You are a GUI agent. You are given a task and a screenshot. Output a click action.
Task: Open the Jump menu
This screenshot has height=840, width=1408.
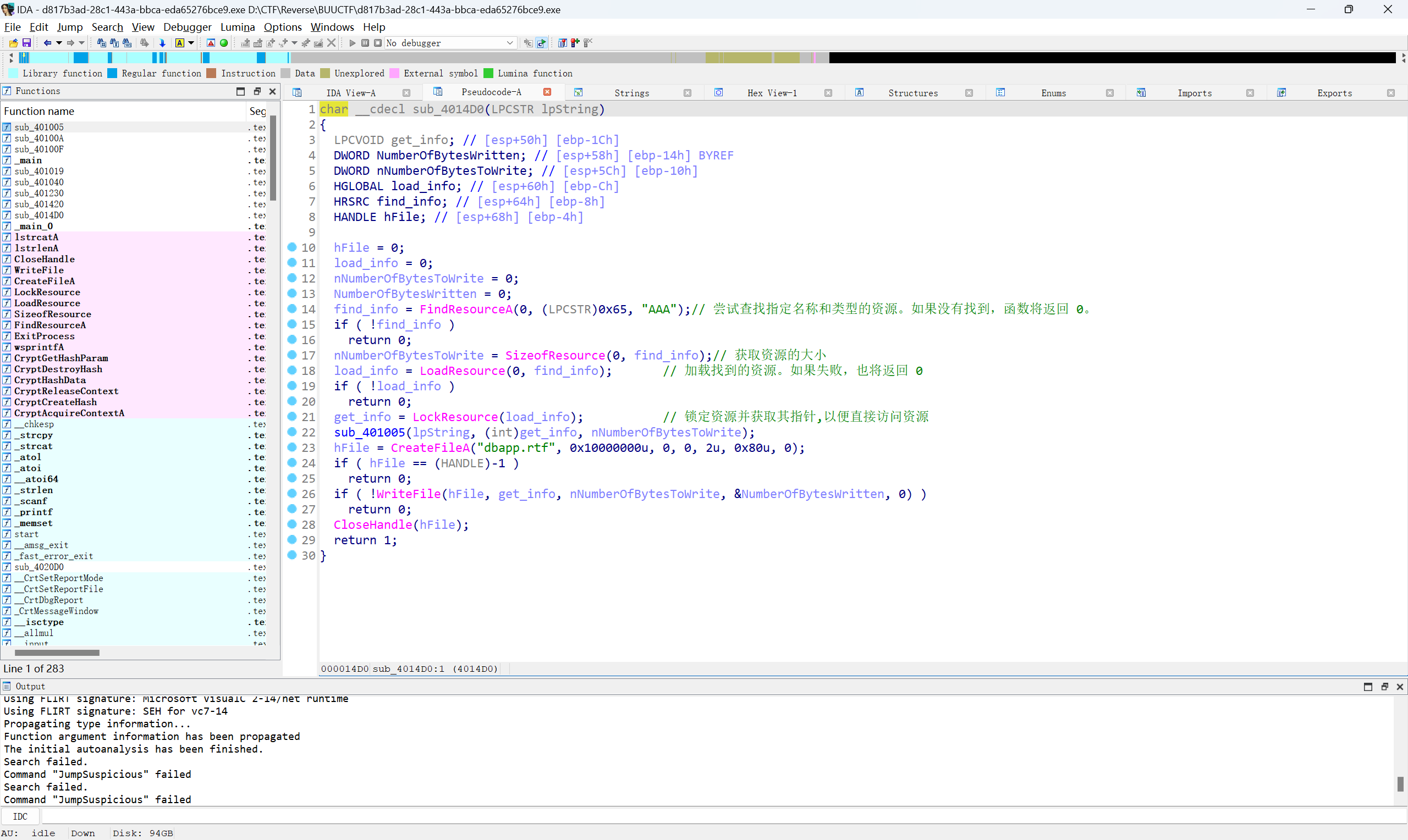tap(70, 26)
